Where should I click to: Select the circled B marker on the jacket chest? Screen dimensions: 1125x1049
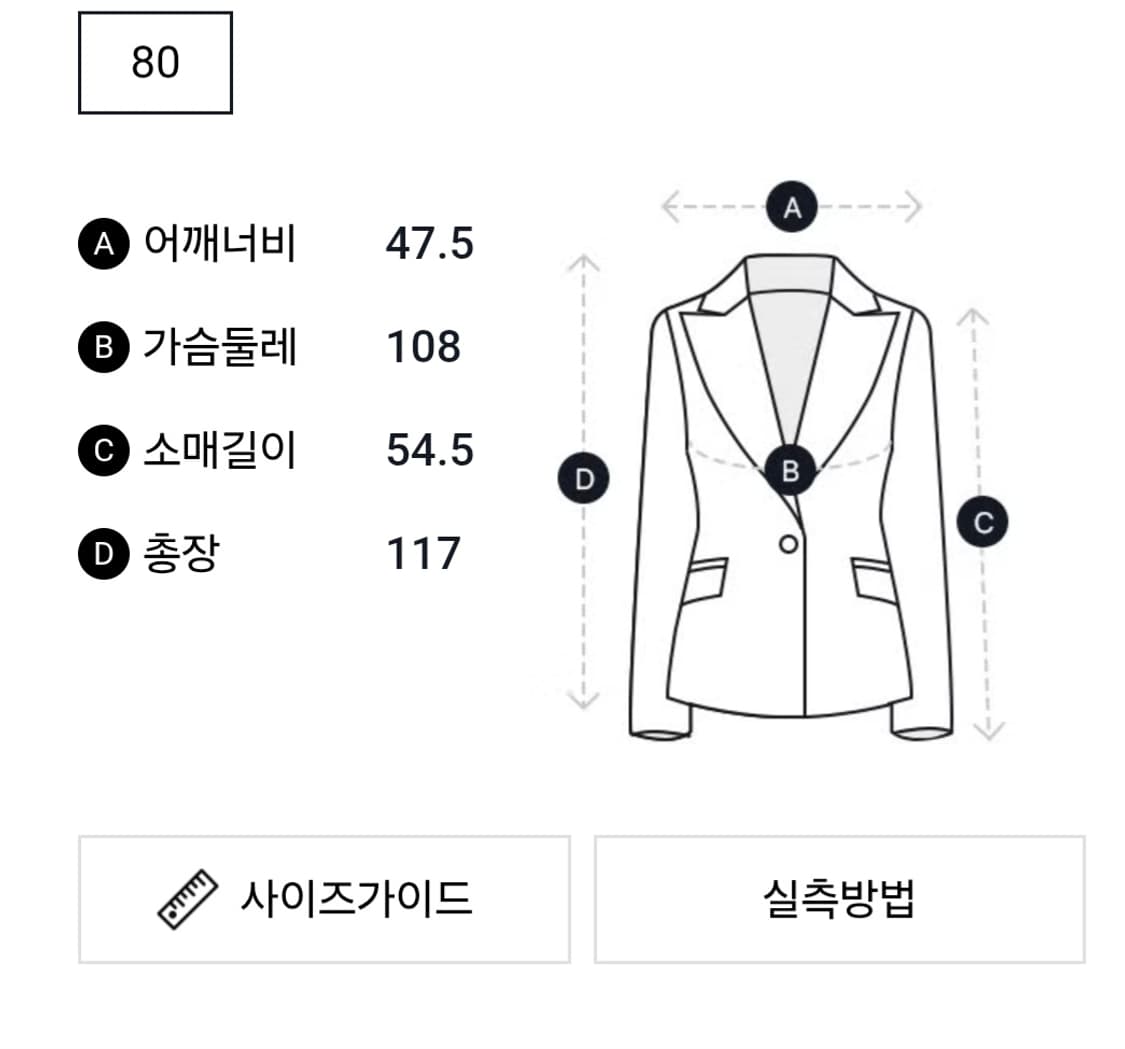(791, 468)
